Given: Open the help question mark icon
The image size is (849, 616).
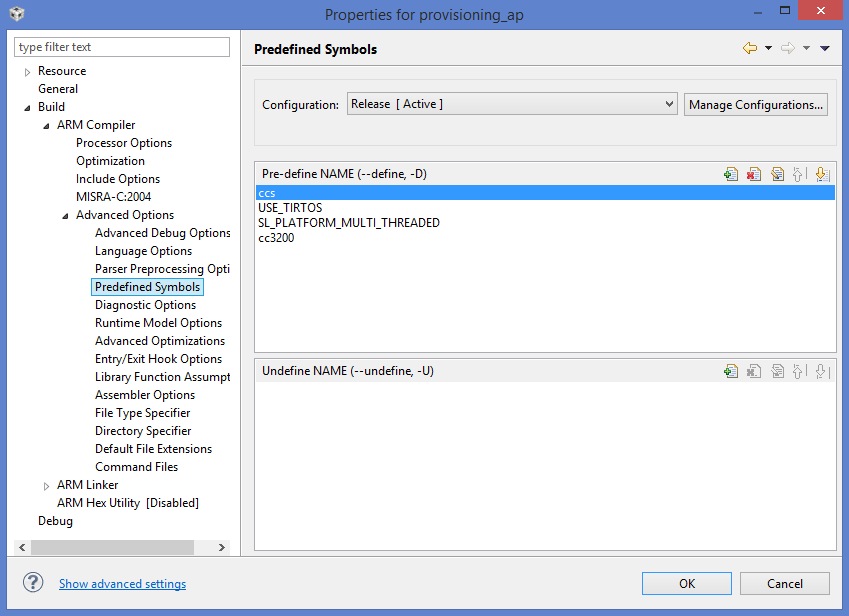Looking at the screenshot, I should pyautogui.click(x=34, y=583).
